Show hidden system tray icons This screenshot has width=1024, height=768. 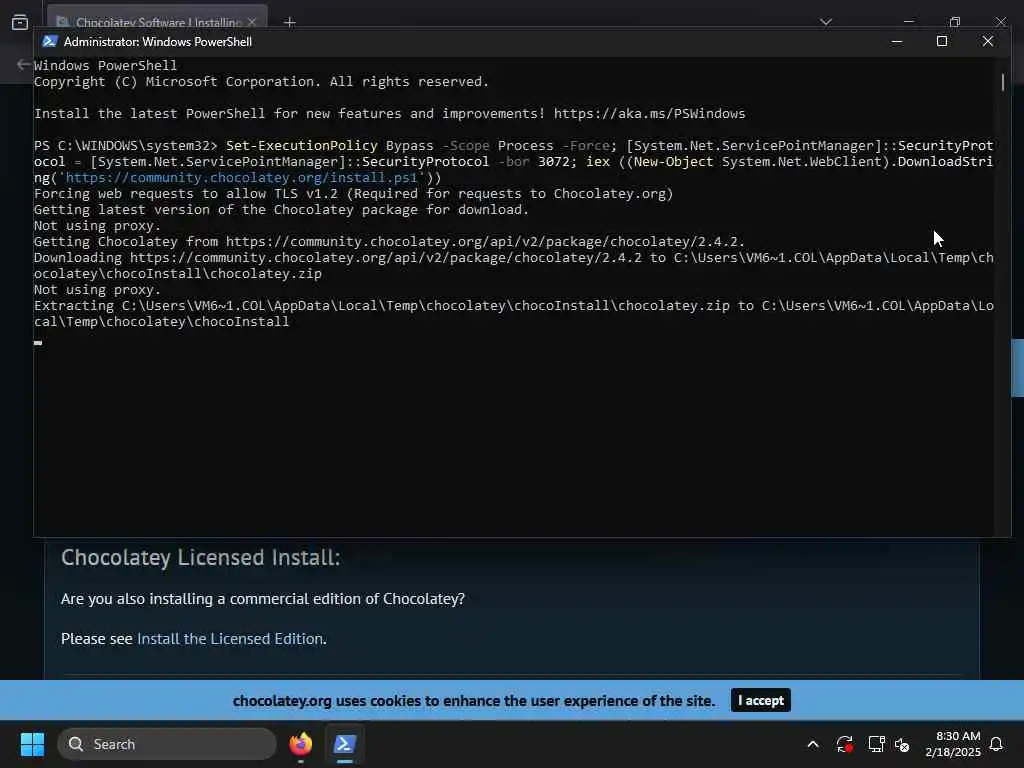pyautogui.click(x=813, y=744)
